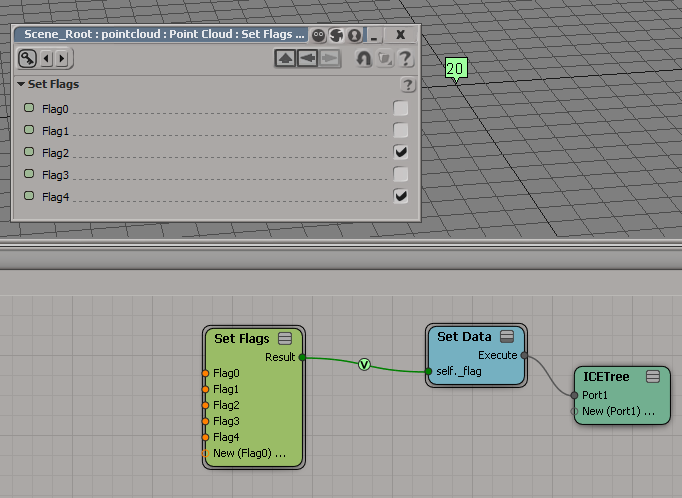The image size is (682, 498).
Task: Click the face icon in title bar
Action: (319, 35)
